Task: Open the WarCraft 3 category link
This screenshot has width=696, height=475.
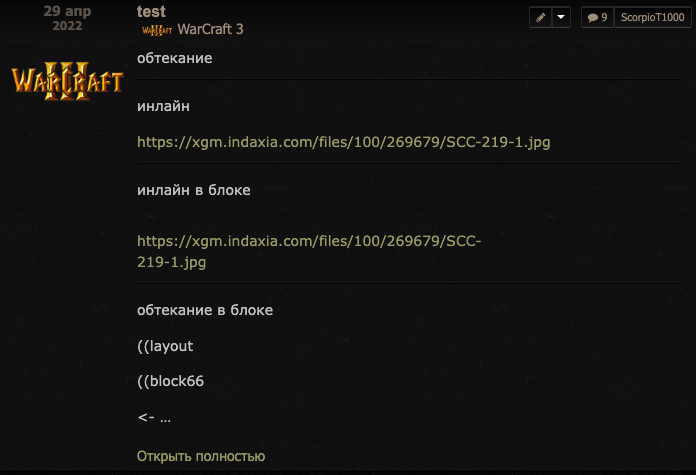Action: coord(210,30)
